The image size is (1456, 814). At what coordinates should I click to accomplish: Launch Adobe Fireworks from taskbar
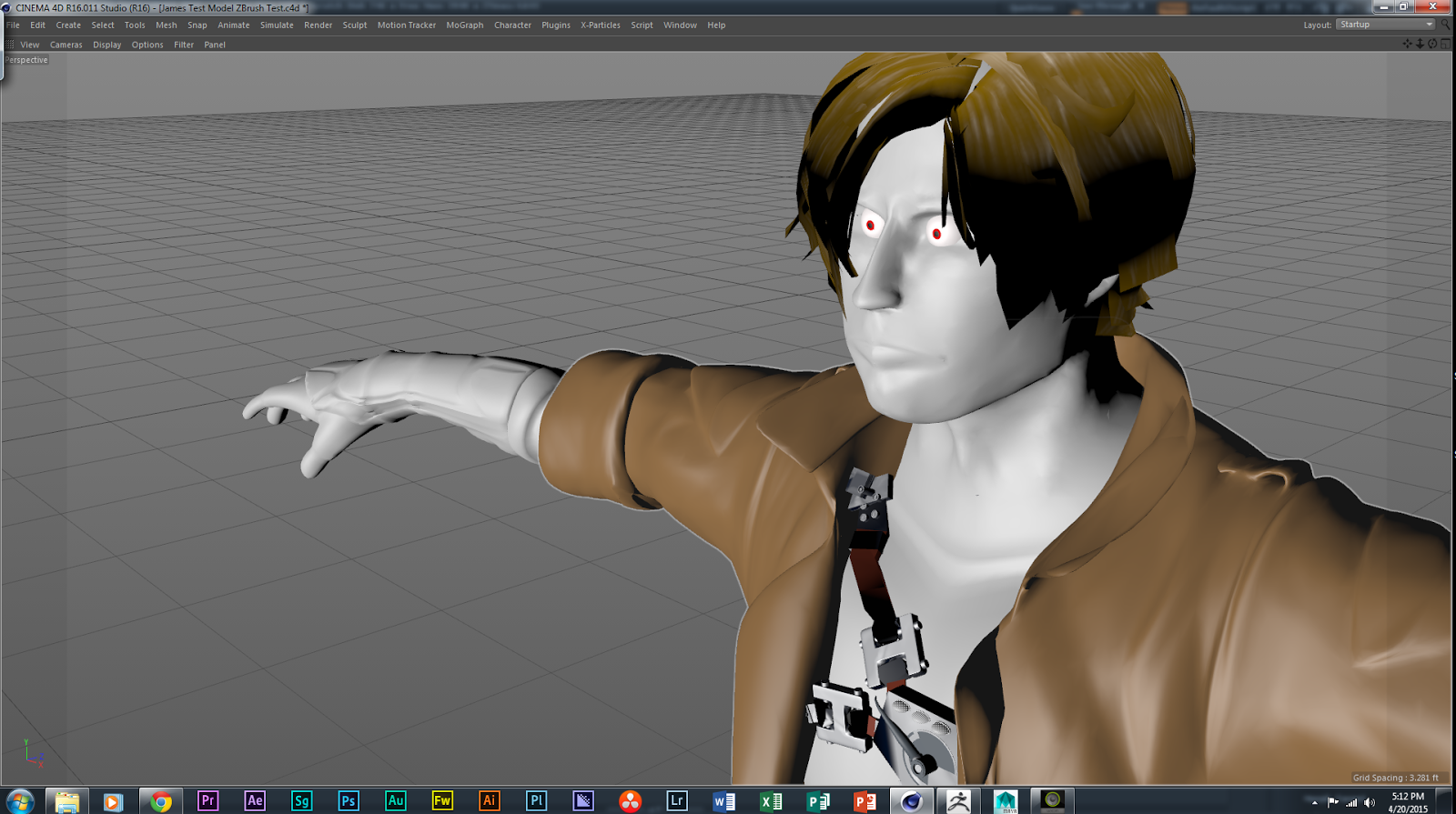(442, 801)
